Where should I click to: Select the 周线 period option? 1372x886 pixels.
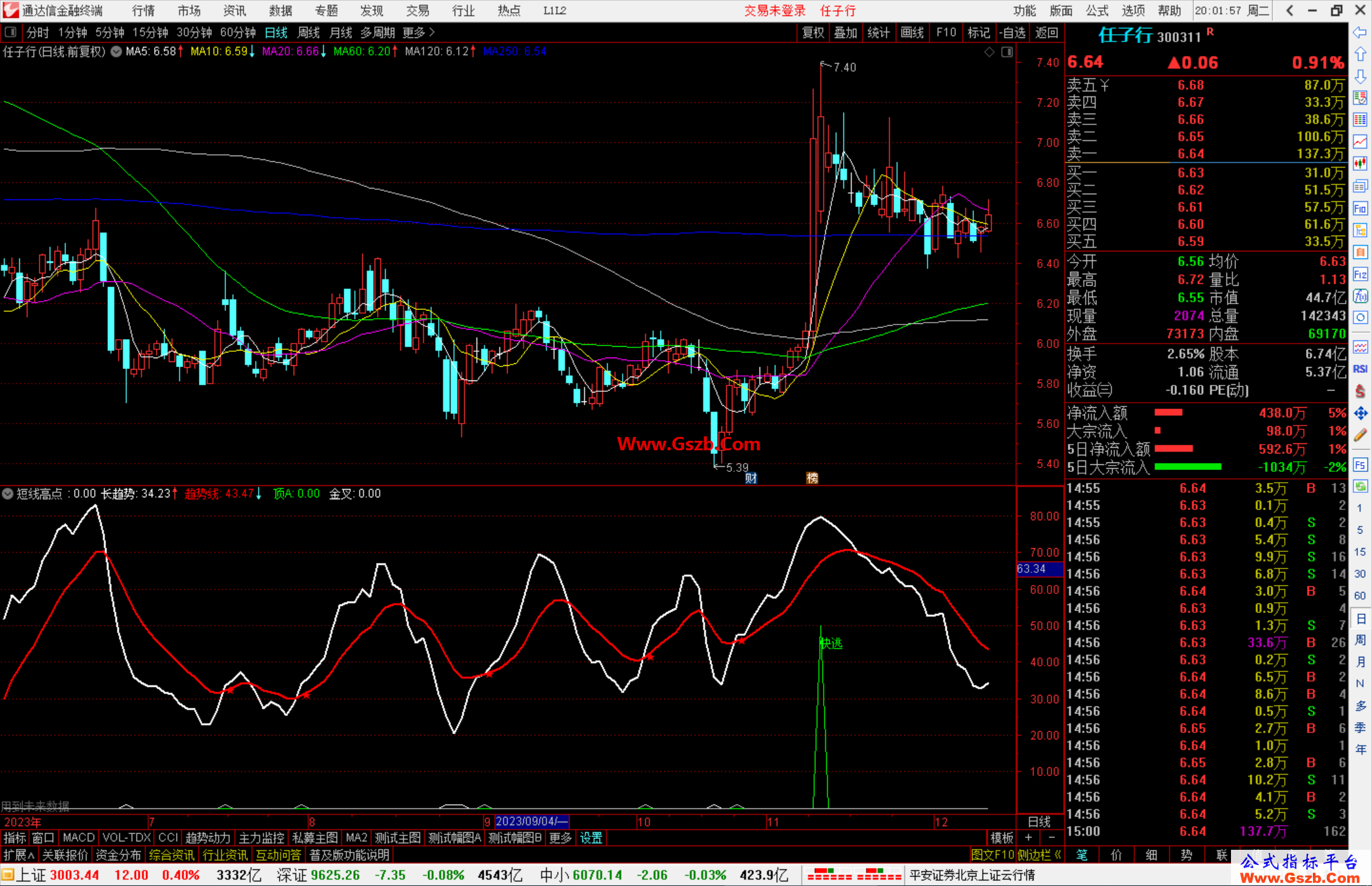[309, 32]
